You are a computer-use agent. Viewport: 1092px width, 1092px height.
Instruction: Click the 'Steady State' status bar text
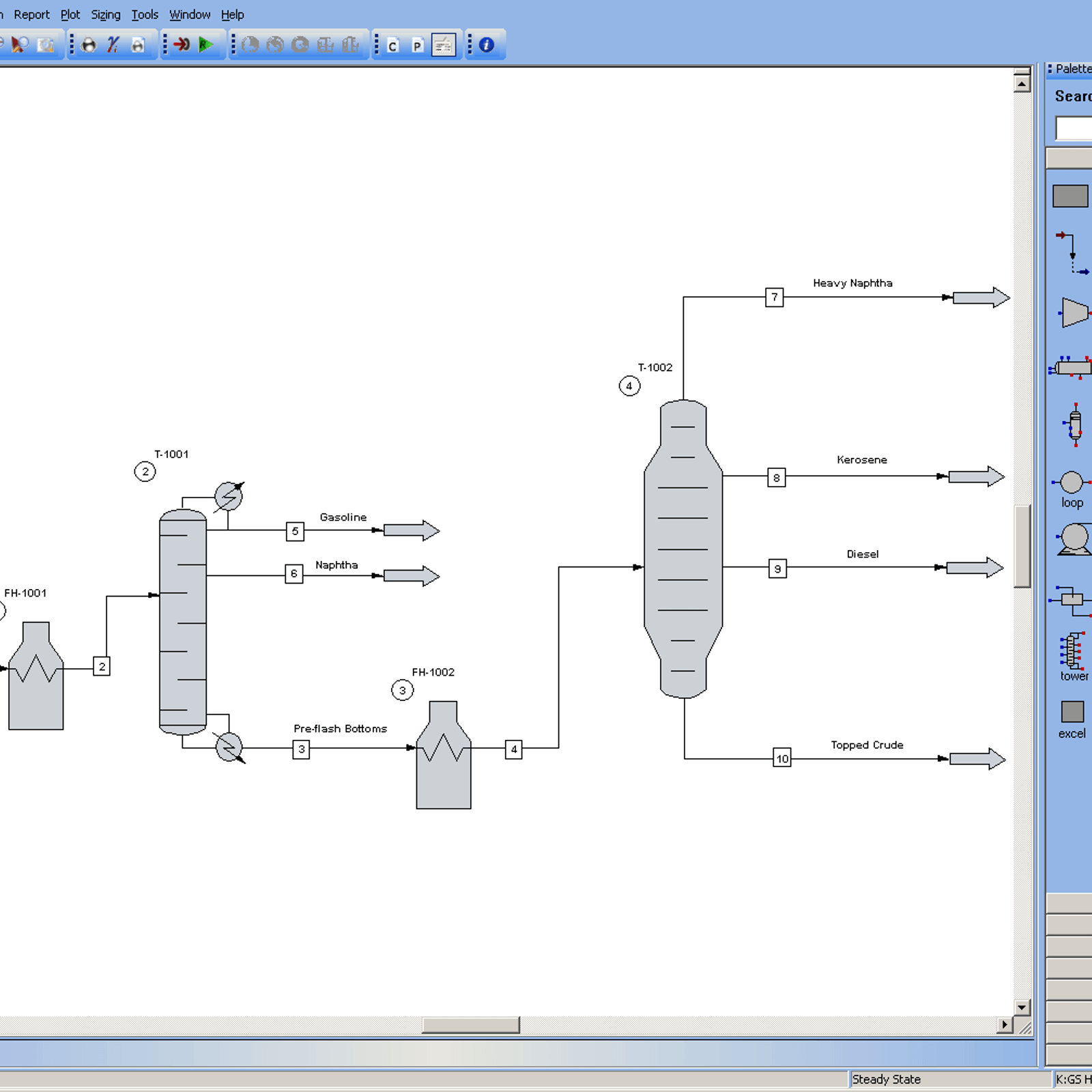point(886,1079)
